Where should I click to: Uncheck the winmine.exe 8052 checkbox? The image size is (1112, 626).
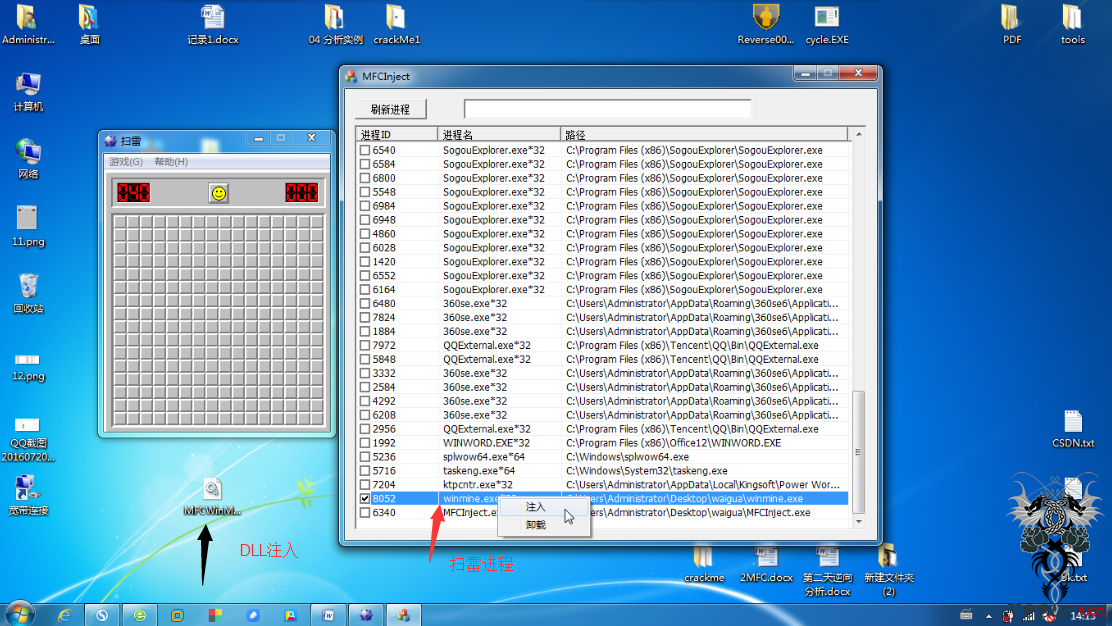coord(365,498)
